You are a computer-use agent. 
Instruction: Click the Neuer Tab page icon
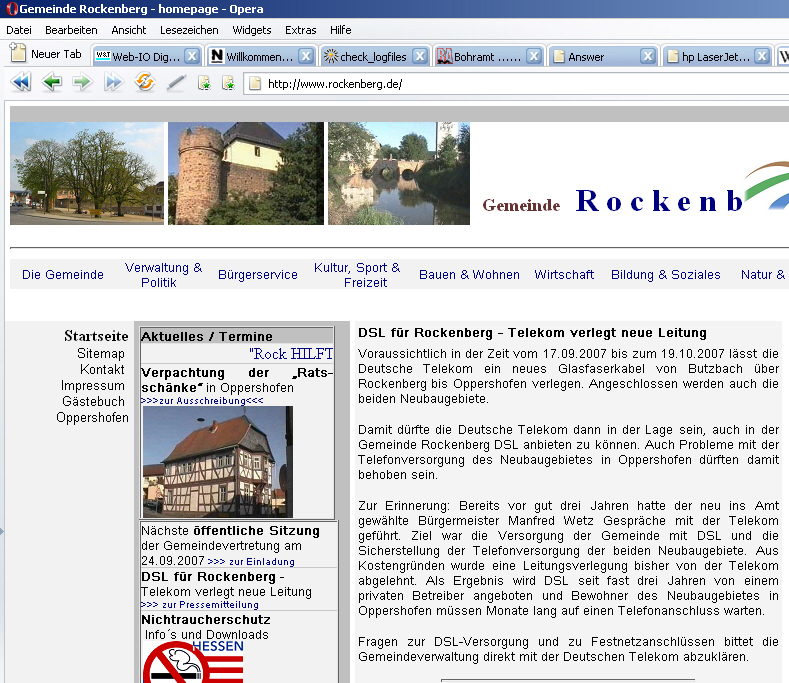pyautogui.click(x=18, y=55)
